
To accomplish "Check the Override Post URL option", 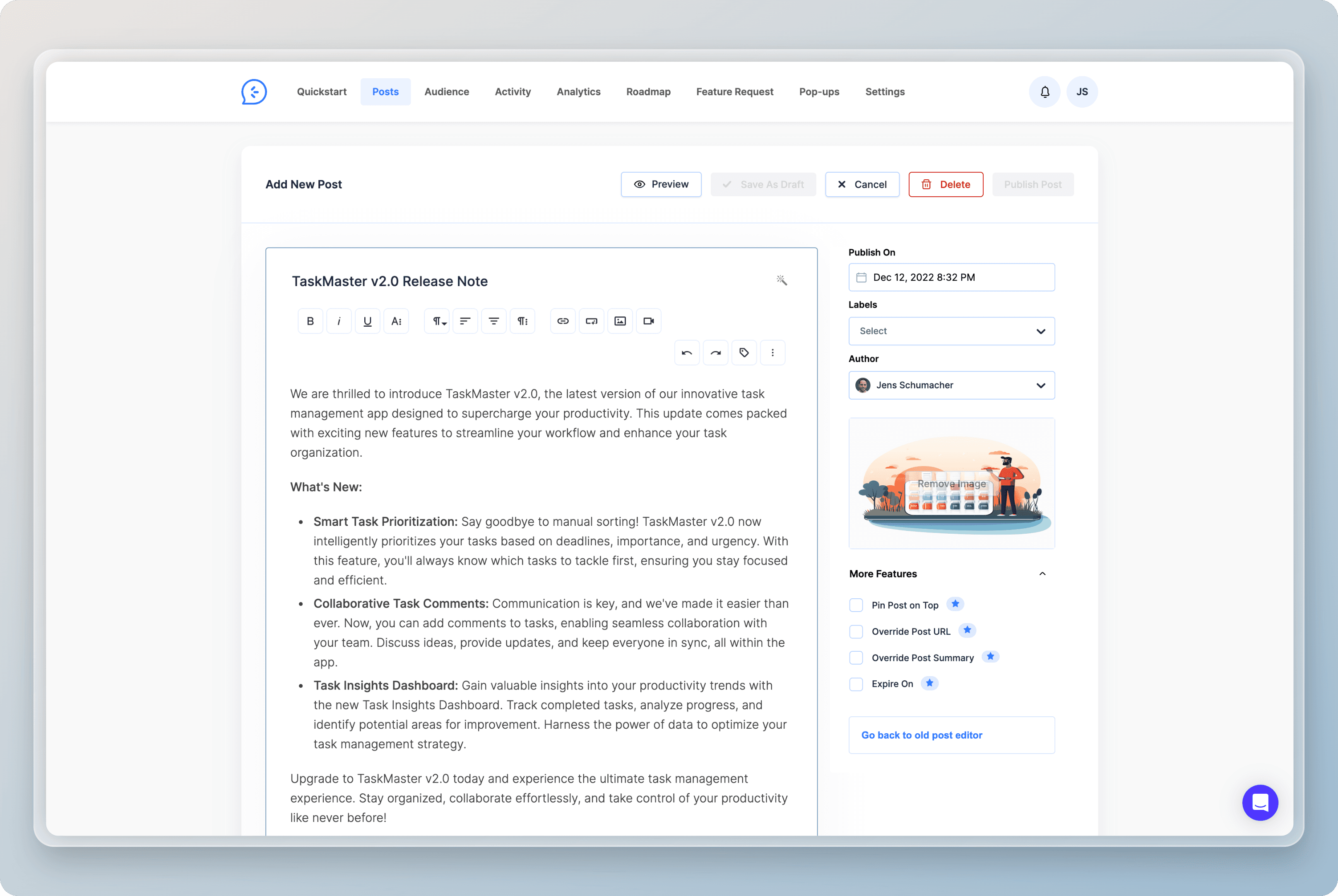I will [x=856, y=631].
